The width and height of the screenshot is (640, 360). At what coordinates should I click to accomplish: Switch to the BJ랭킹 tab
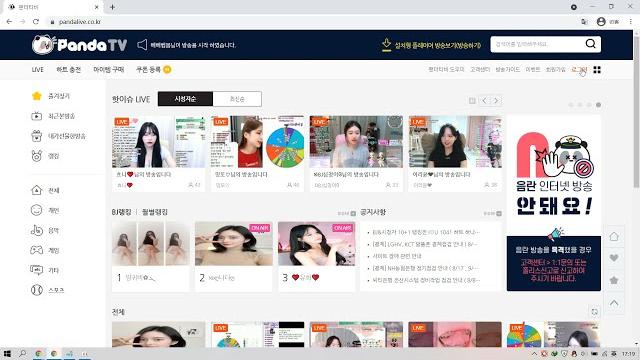(x=122, y=212)
